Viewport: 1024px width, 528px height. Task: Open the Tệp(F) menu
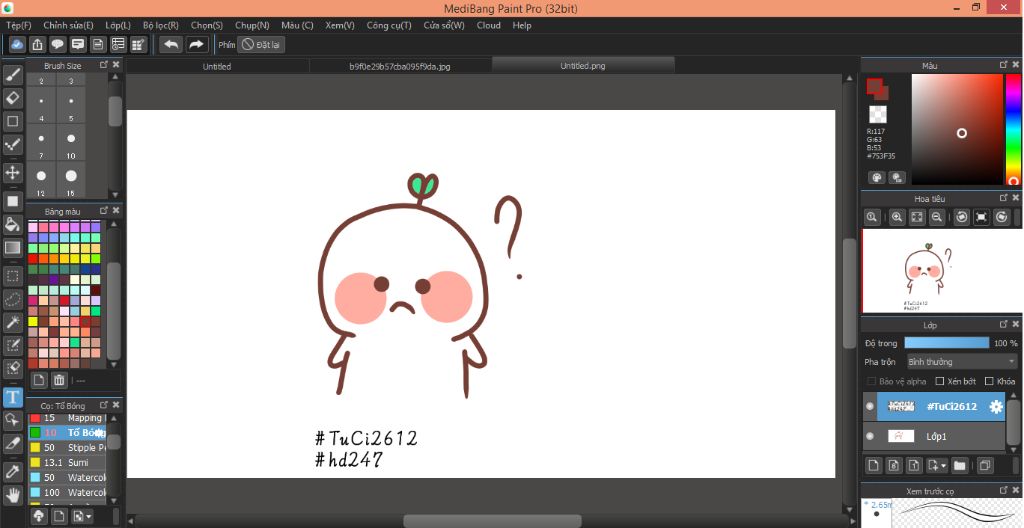[18, 25]
